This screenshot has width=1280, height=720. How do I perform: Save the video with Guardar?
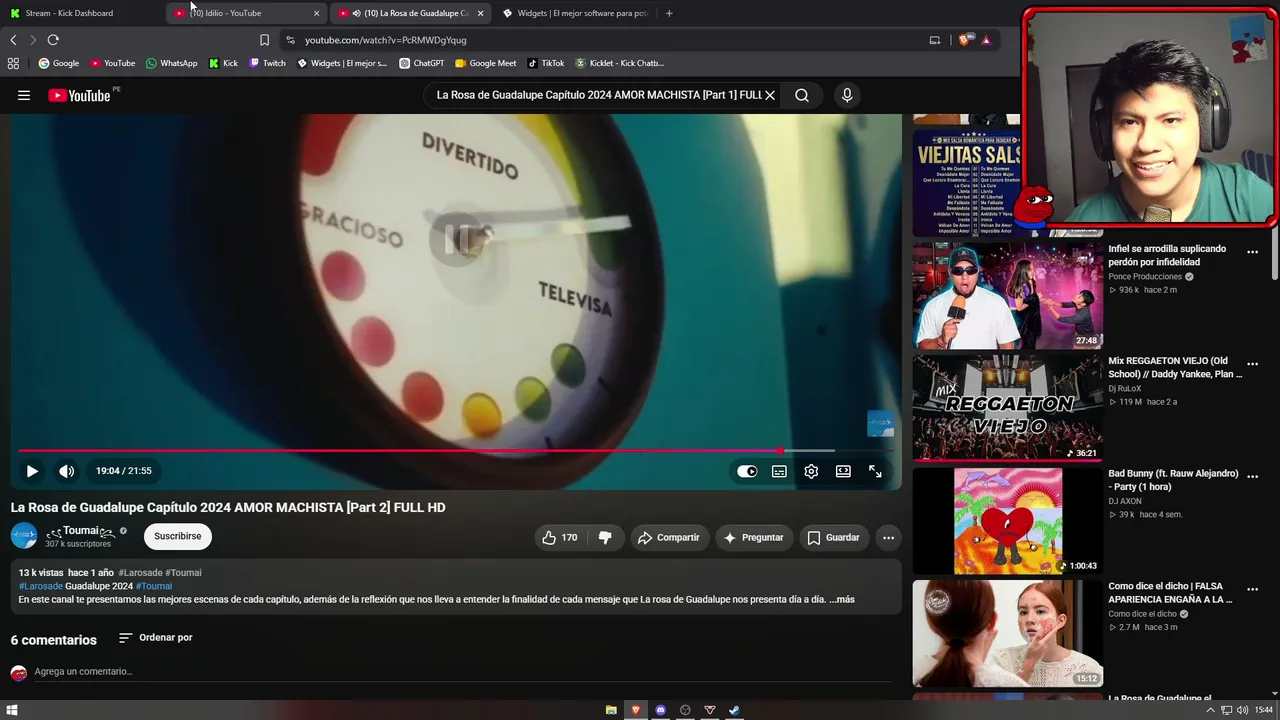coord(833,537)
